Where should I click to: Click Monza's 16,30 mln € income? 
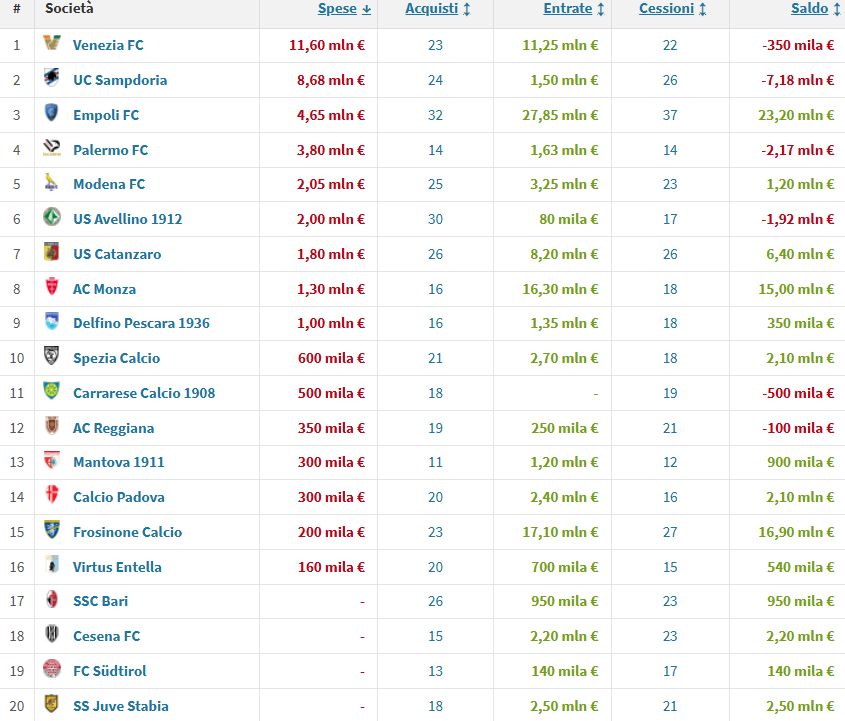click(560, 289)
